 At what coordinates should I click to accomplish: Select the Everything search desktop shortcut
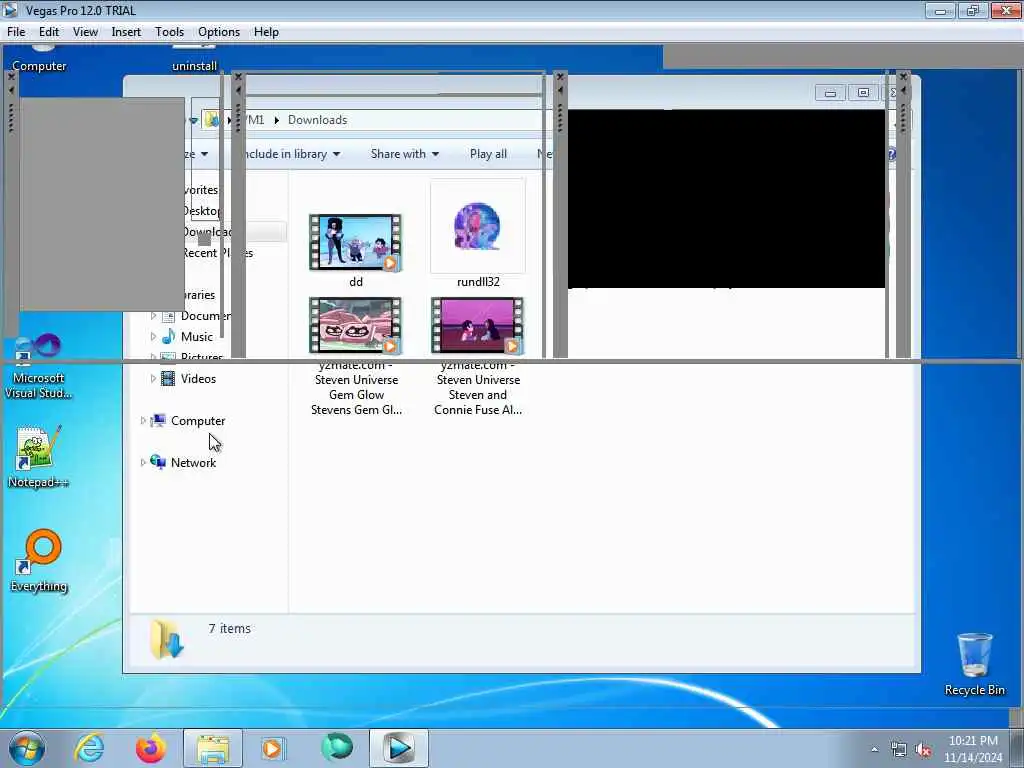tap(39, 562)
